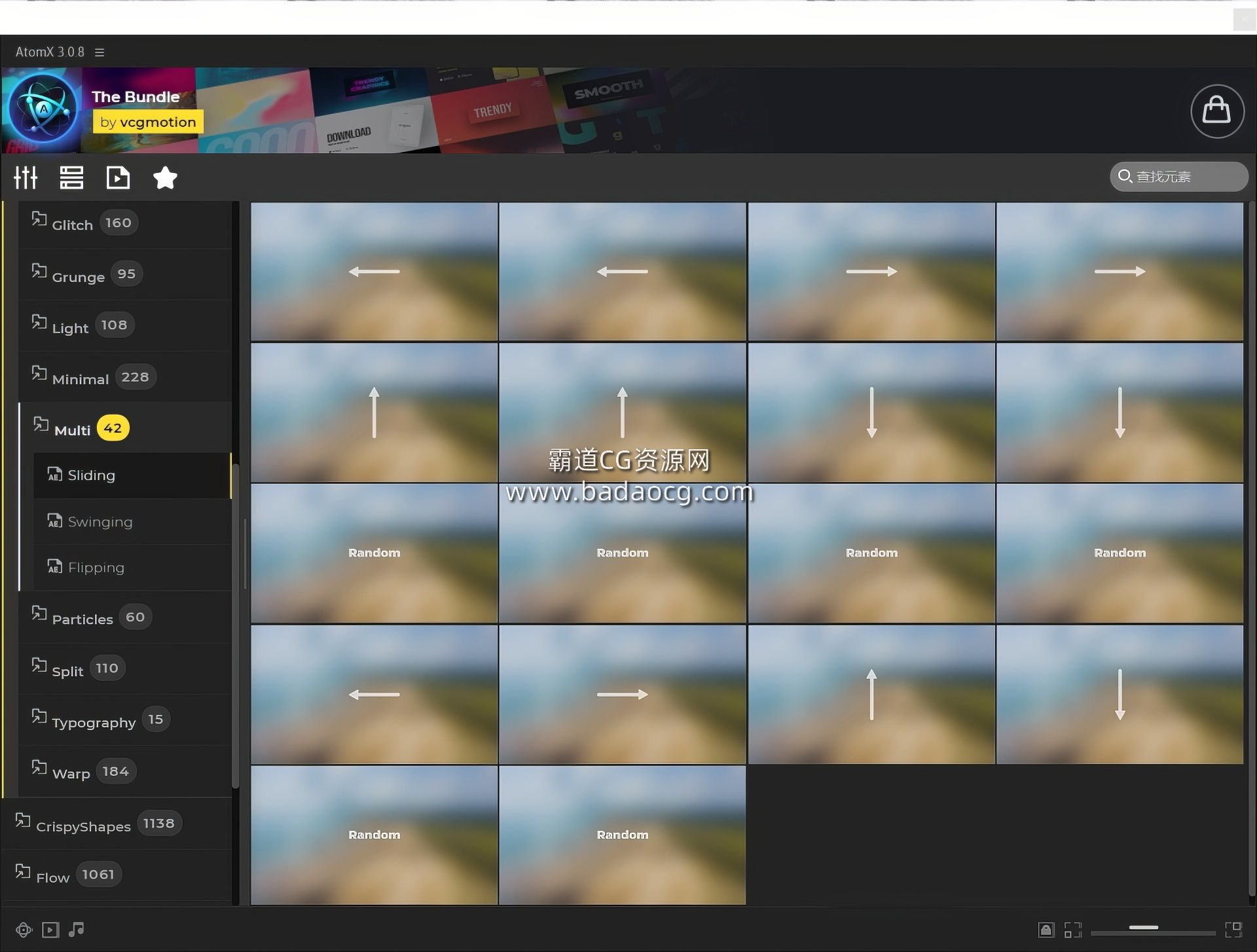Screen dimensions: 1257x952
Task: Adjust the thumbnail size slider
Action: point(1153,929)
